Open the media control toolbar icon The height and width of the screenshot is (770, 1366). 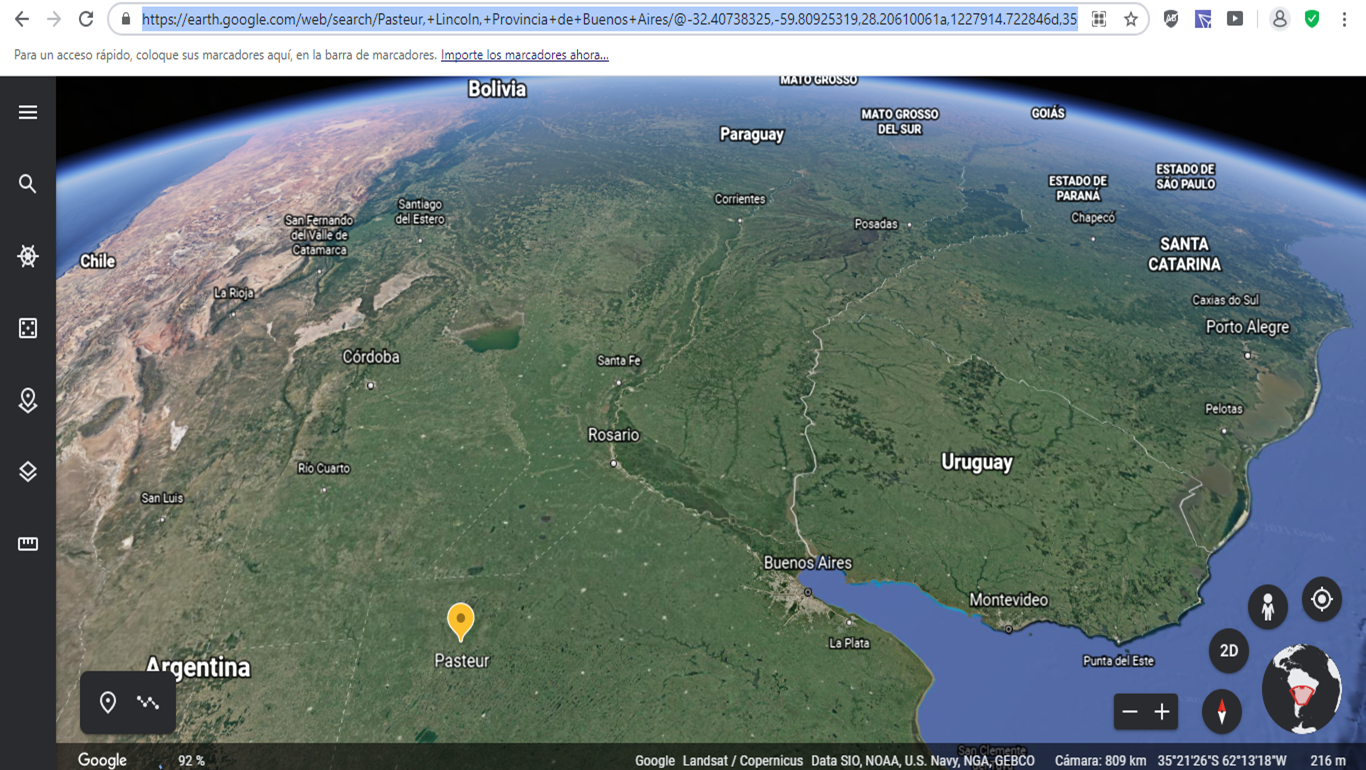point(1235,19)
